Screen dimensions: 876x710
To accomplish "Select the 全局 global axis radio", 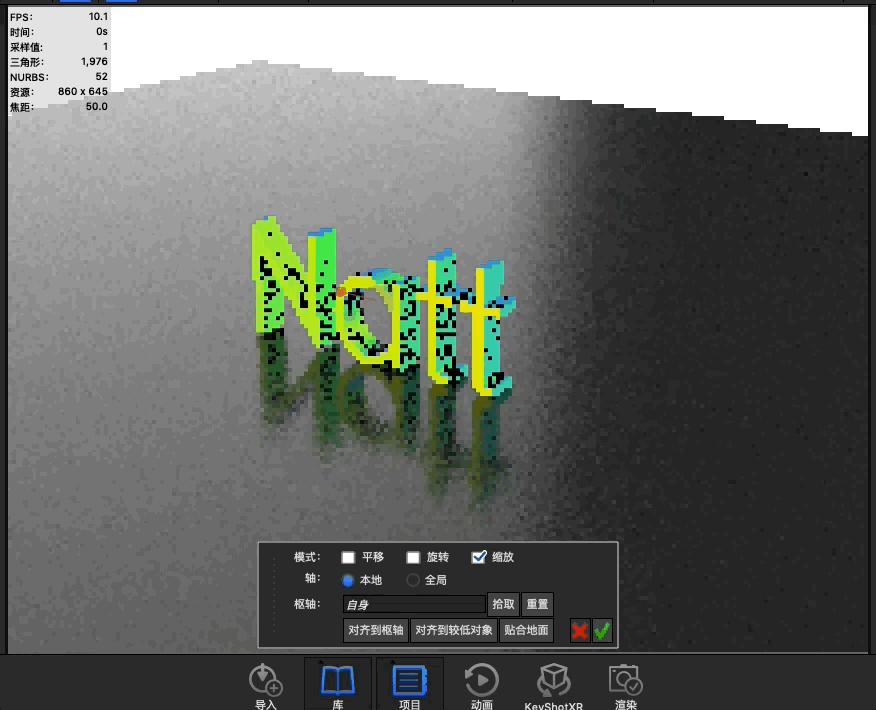I will pyautogui.click(x=413, y=580).
